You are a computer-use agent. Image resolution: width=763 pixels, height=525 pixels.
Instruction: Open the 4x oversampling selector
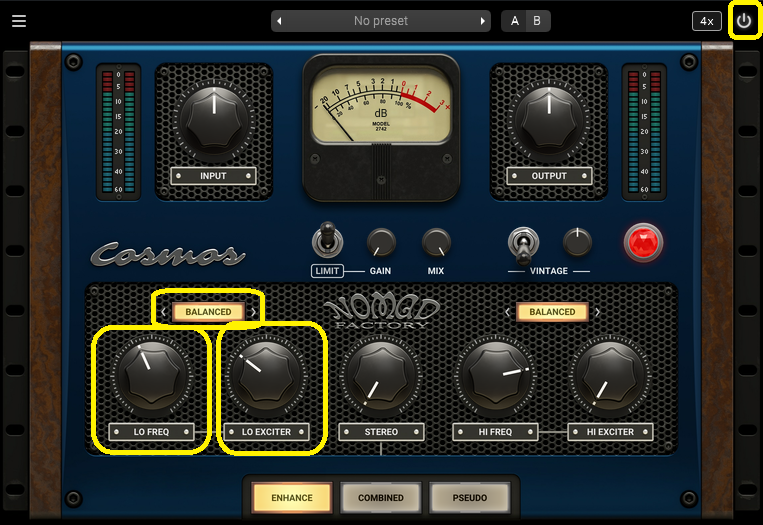pyautogui.click(x=707, y=21)
